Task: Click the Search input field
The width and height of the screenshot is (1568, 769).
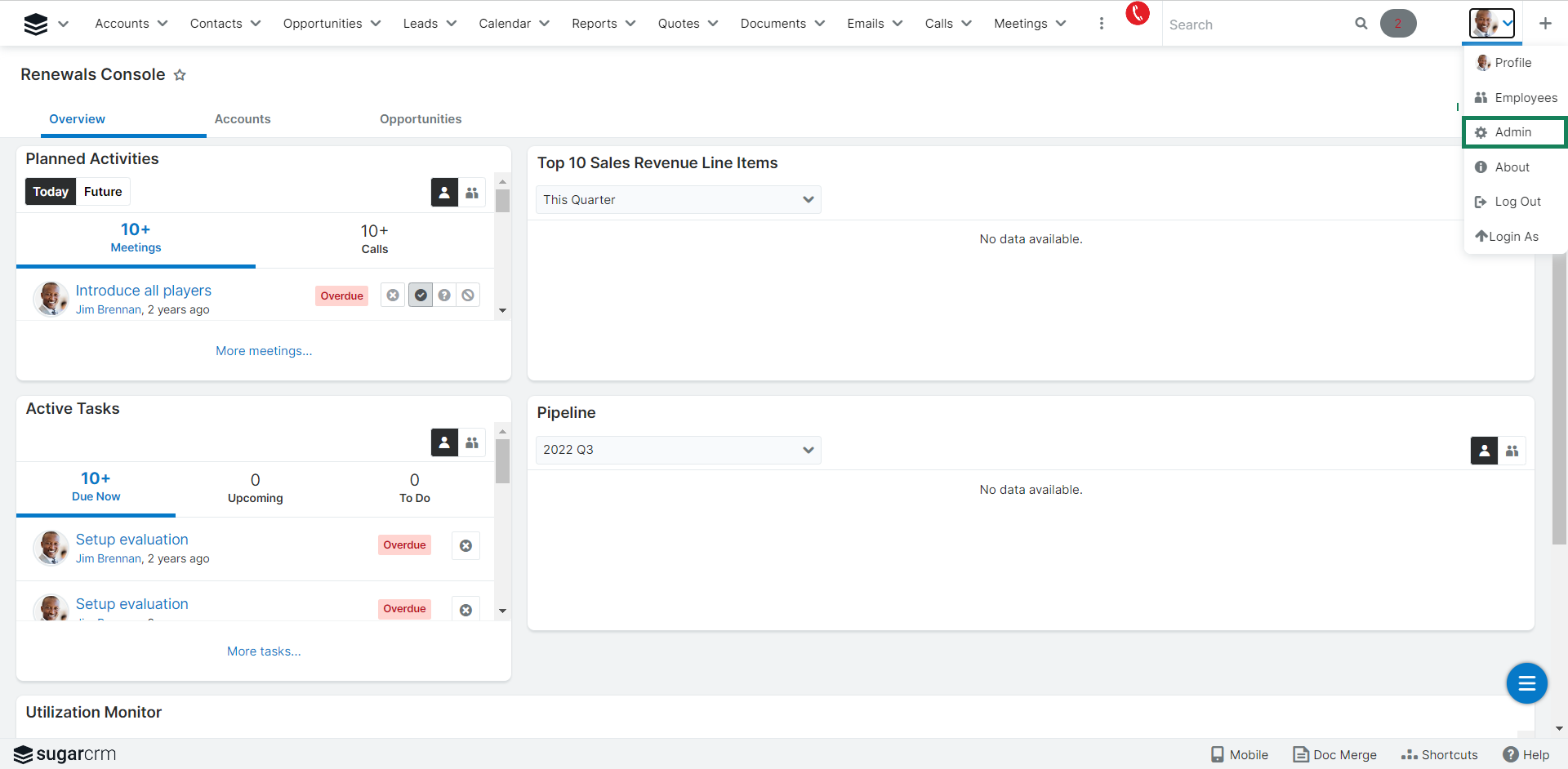Action: [1254, 24]
